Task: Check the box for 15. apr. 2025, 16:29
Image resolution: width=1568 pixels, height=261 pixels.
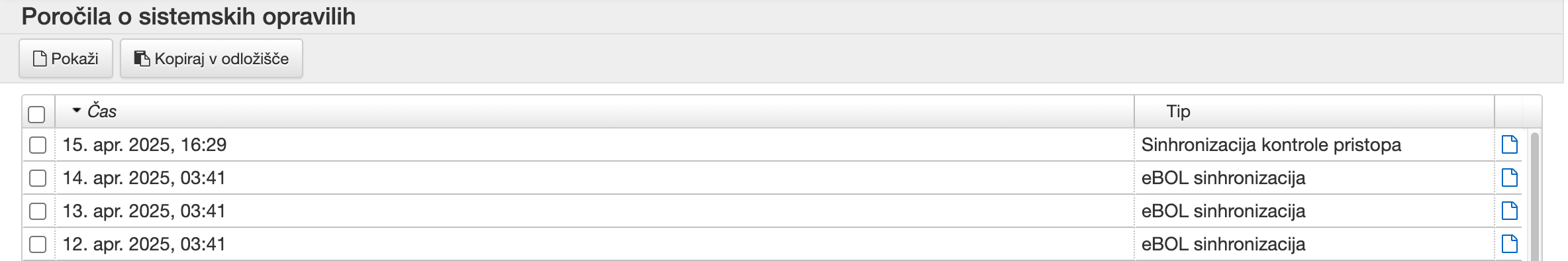Action: (38, 144)
